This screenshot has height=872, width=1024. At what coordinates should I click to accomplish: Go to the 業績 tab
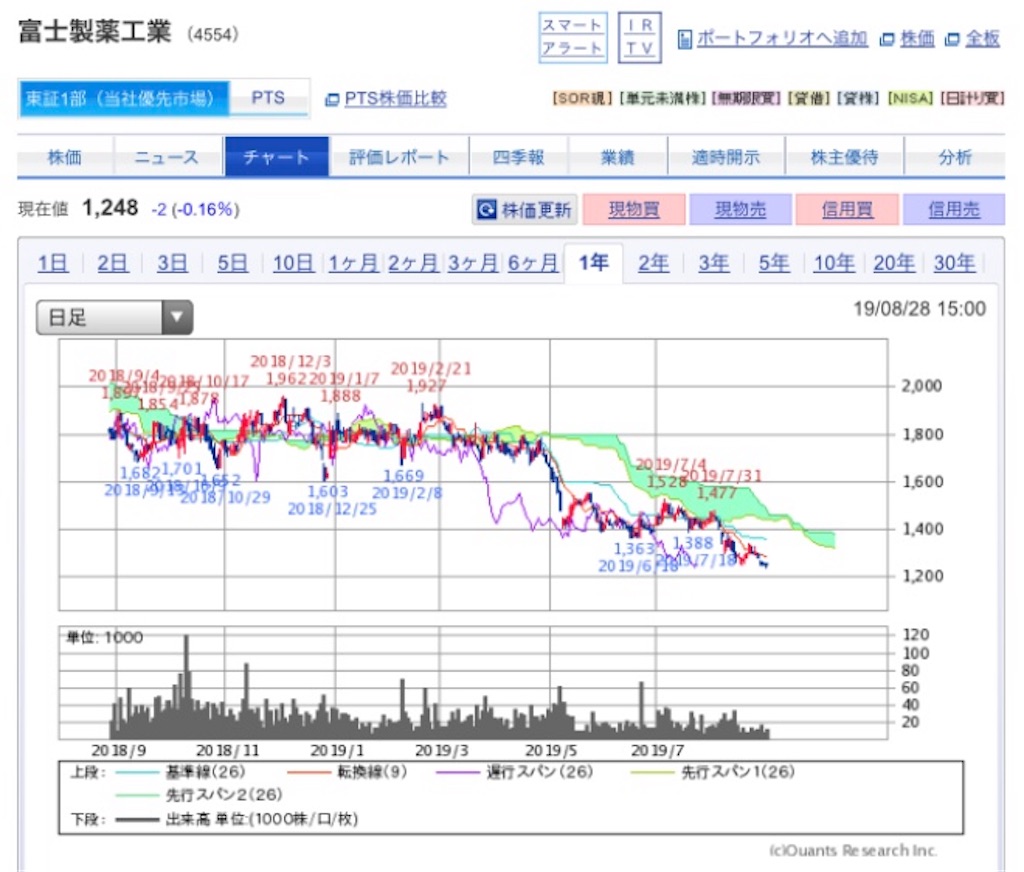[x=618, y=157]
